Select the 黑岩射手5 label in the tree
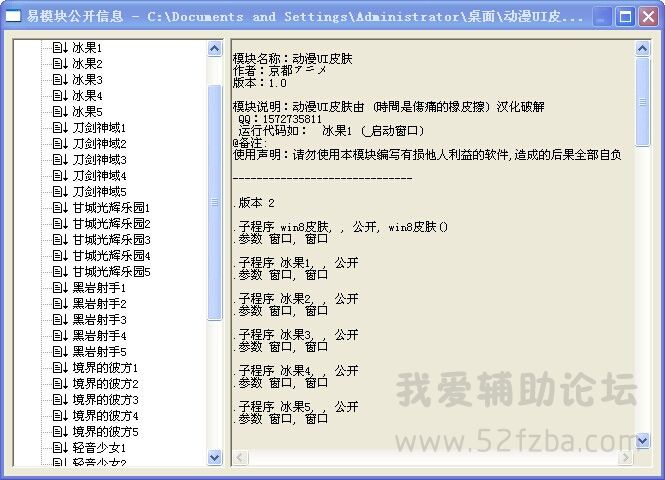The image size is (665, 480). [x=99, y=352]
